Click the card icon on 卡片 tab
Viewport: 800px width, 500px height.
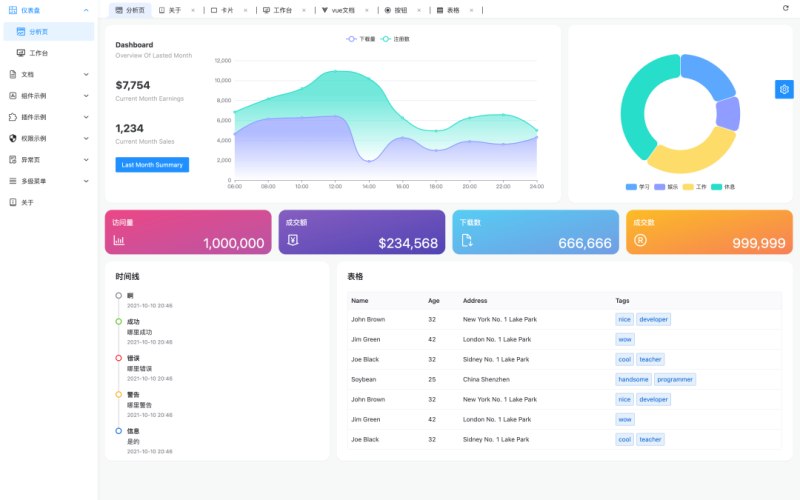(x=214, y=10)
